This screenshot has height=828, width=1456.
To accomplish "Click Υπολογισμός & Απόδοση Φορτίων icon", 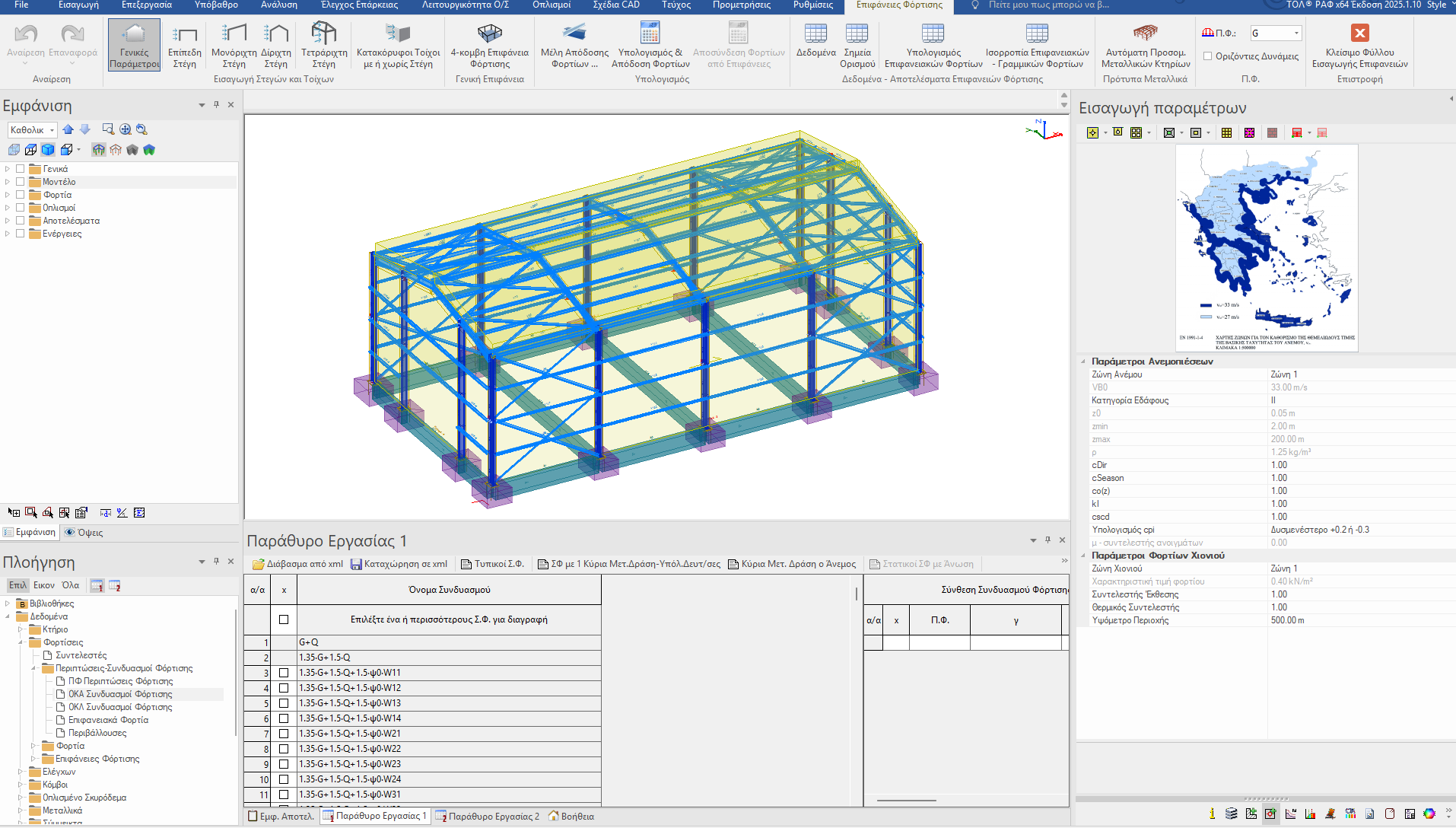I will point(650,33).
